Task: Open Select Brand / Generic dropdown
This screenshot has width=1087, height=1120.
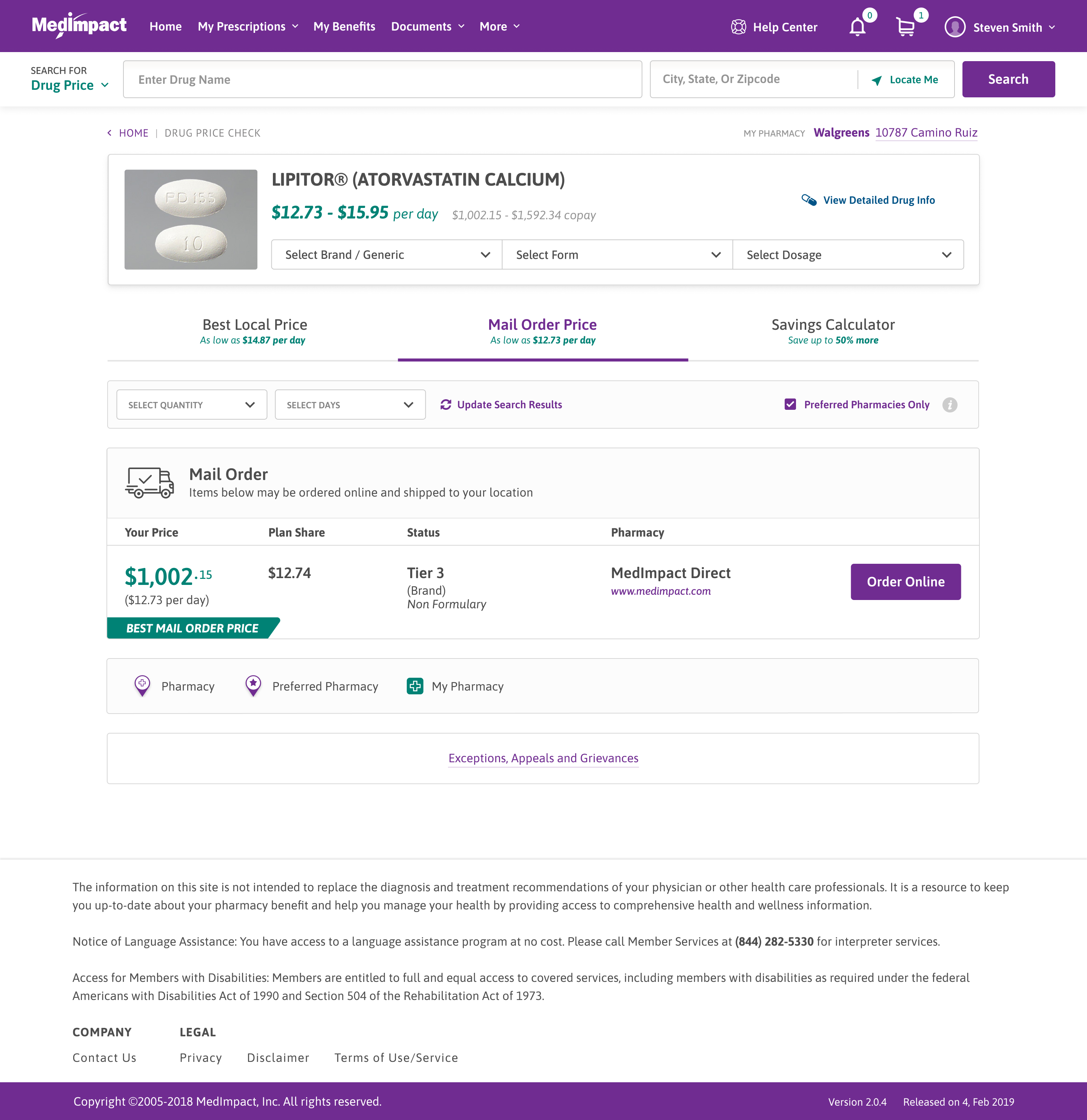Action: (387, 255)
